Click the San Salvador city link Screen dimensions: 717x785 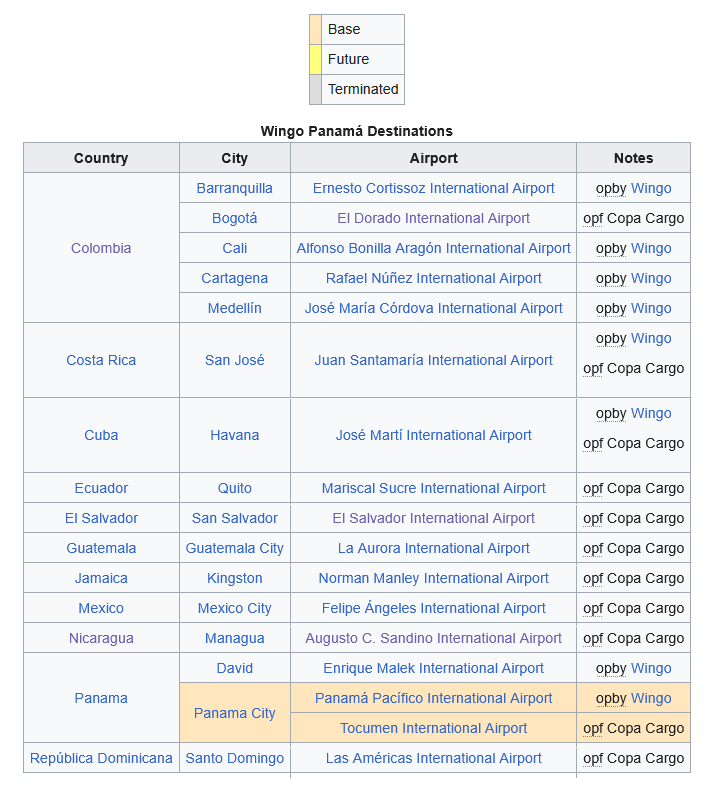click(234, 518)
